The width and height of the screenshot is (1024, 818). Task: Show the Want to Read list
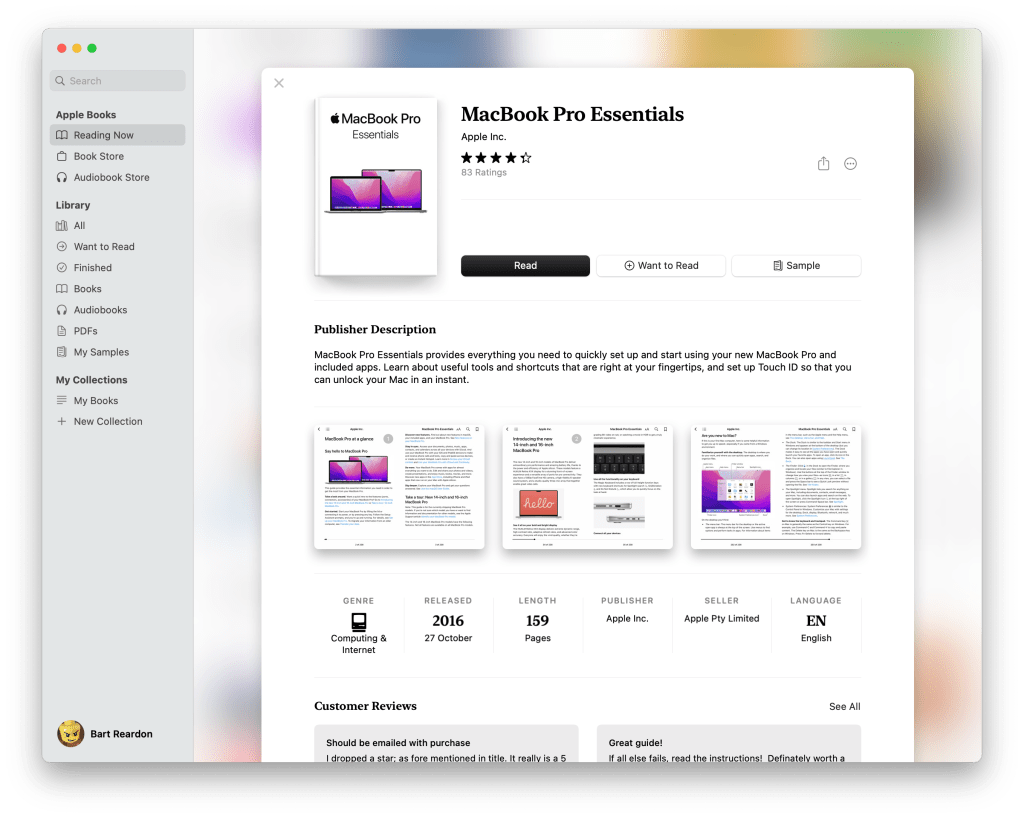coord(118,247)
